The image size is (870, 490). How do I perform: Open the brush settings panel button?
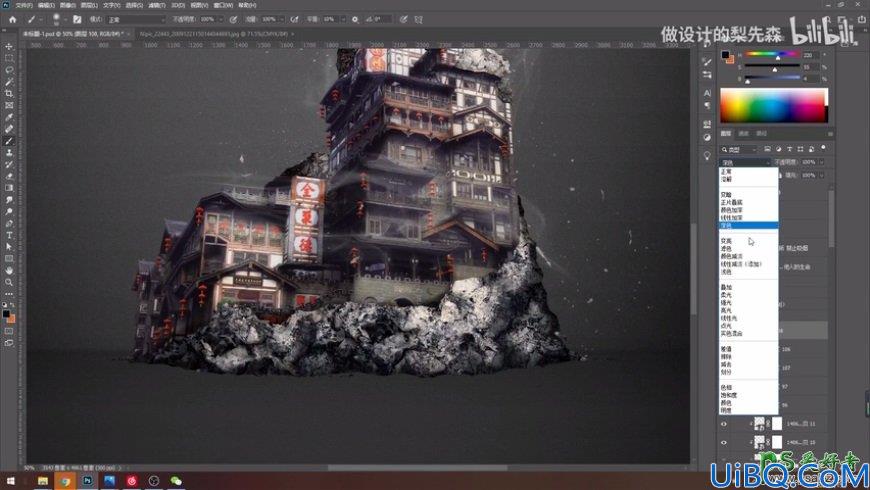point(77,19)
